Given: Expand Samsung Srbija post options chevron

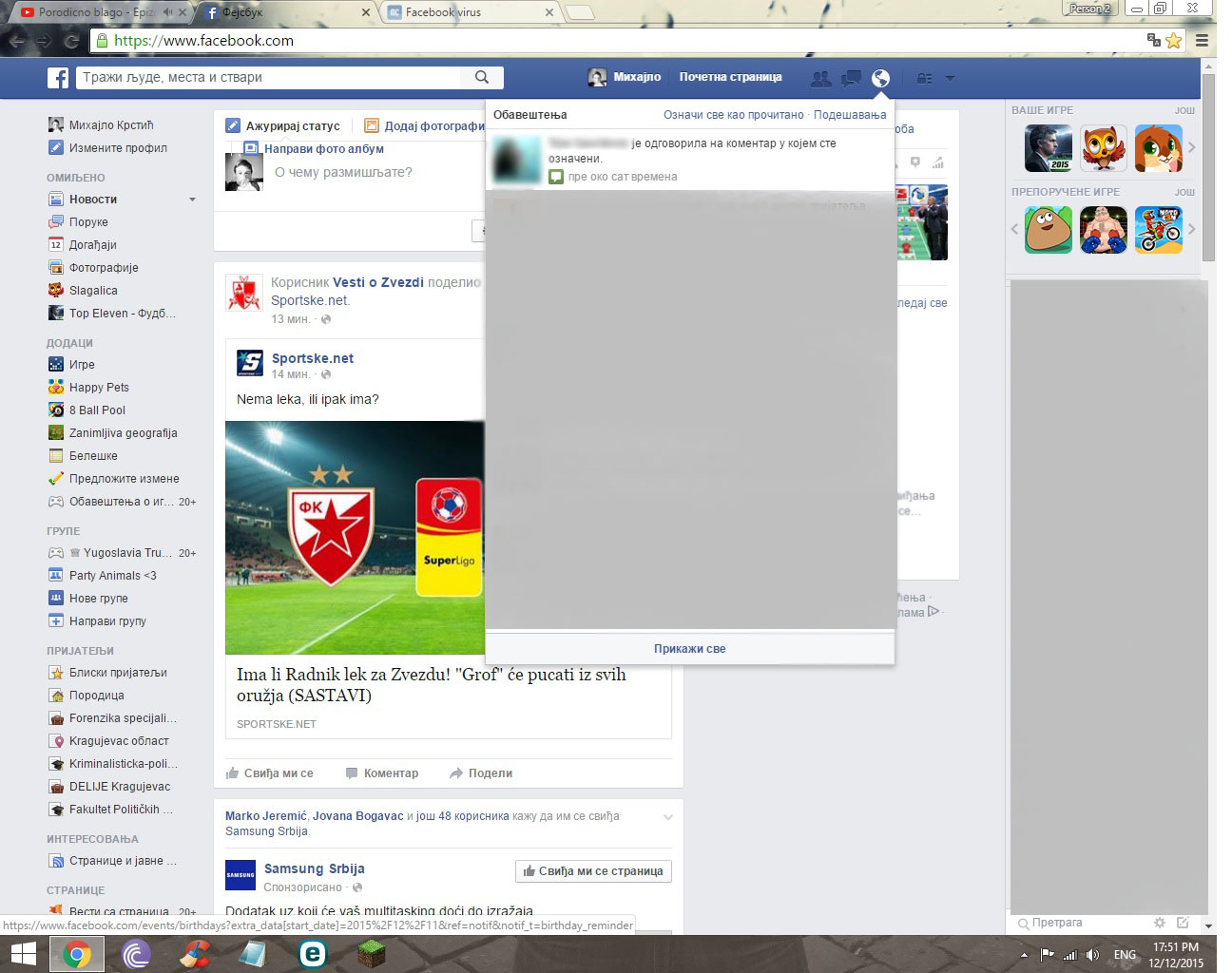Looking at the screenshot, I should (x=668, y=817).
